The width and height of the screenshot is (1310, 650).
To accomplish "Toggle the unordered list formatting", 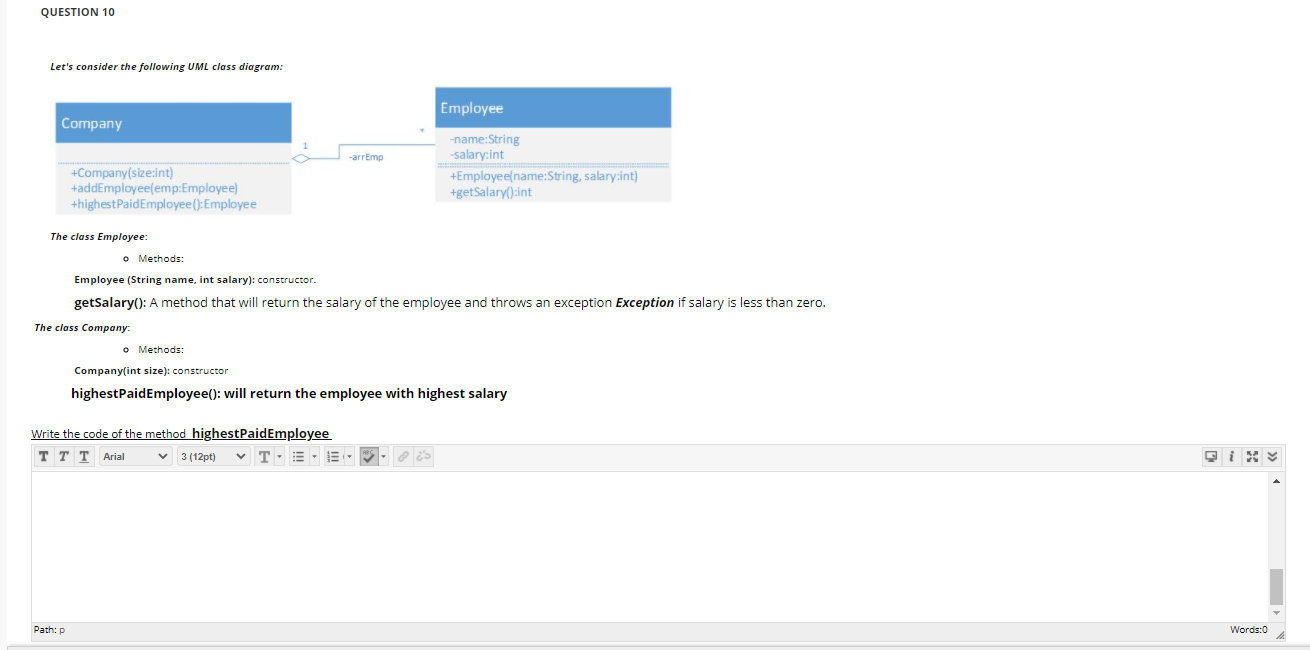I will [x=298, y=457].
